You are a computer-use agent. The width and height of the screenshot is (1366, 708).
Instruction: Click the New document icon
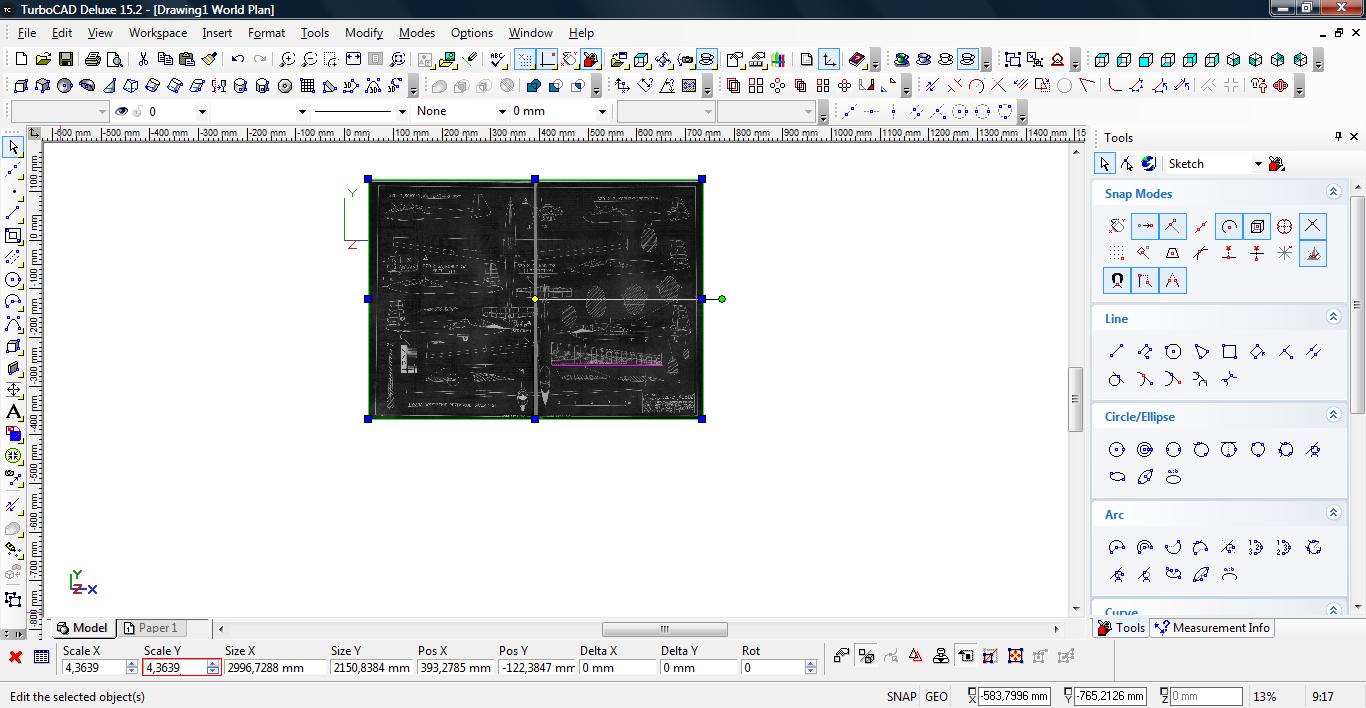pyautogui.click(x=21, y=59)
